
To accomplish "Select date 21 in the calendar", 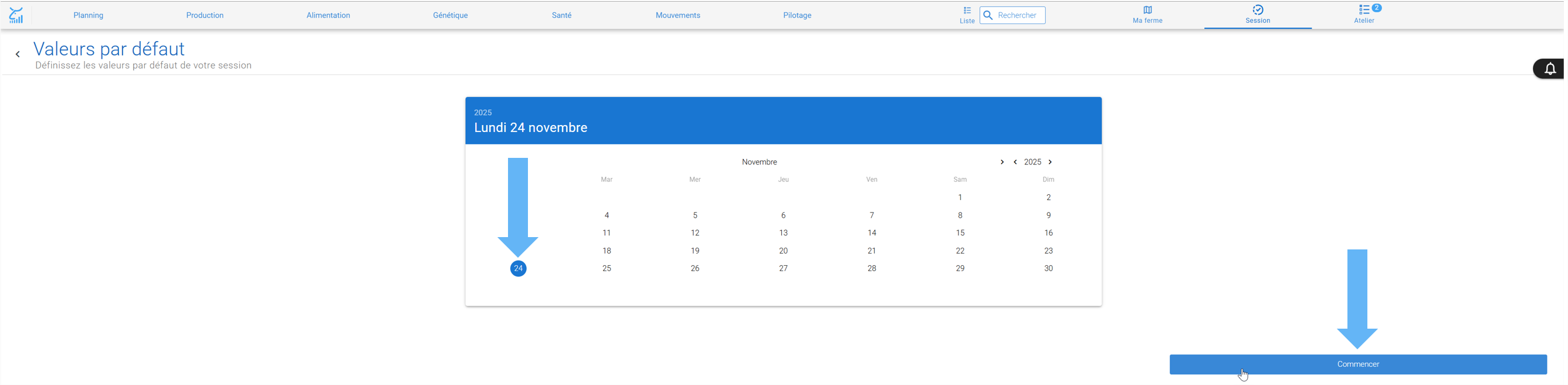I will (x=872, y=251).
